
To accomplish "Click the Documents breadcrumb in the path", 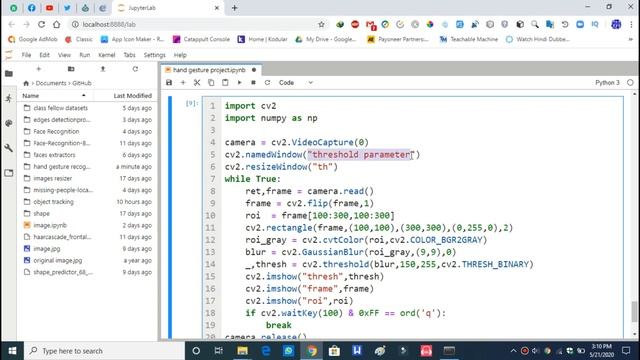I will click(x=51, y=83).
